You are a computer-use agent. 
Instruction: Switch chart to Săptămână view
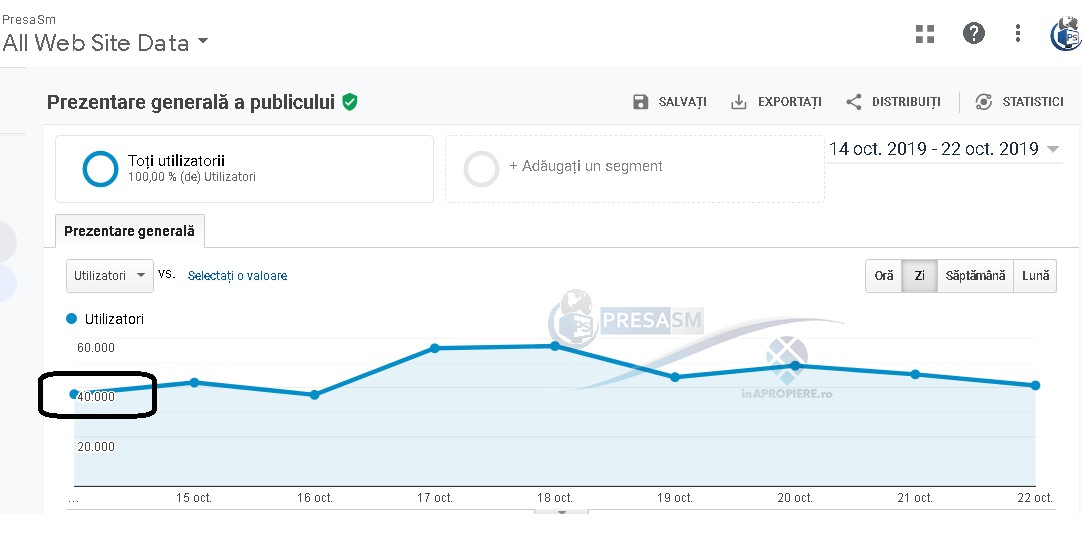coord(975,276)
